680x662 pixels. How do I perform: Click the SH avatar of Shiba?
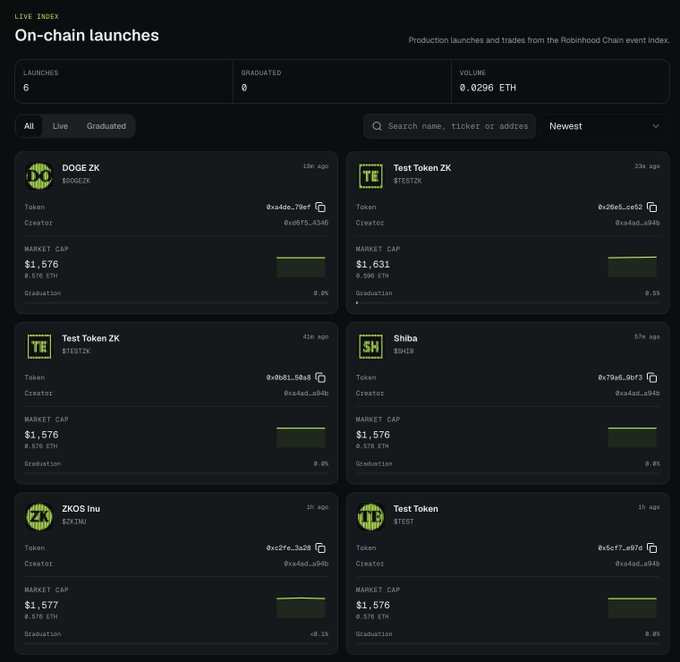coord(371,347)
